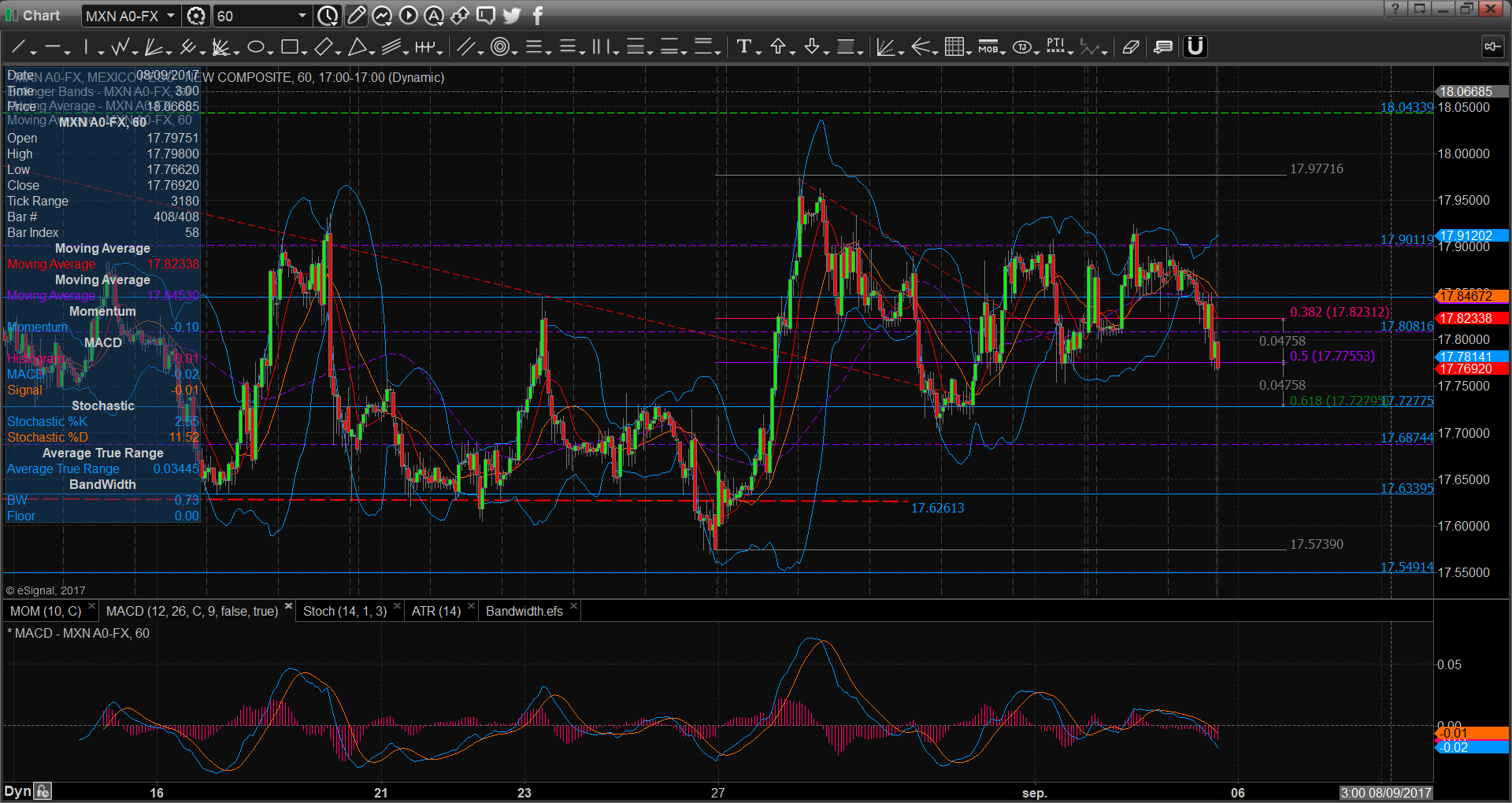Toggle the pencil drawing toolbar button

(x=356, y=15)
